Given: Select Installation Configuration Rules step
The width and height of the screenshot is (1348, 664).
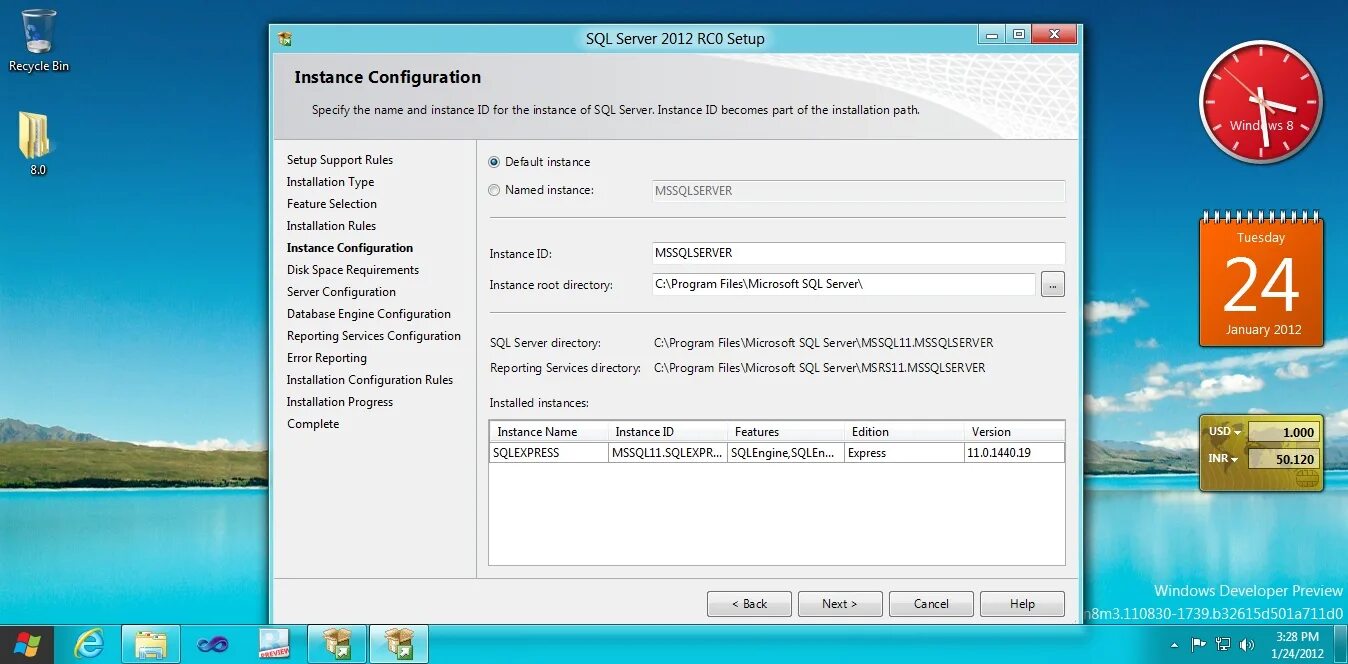Looking at the screenshot, I should point(370,380).
